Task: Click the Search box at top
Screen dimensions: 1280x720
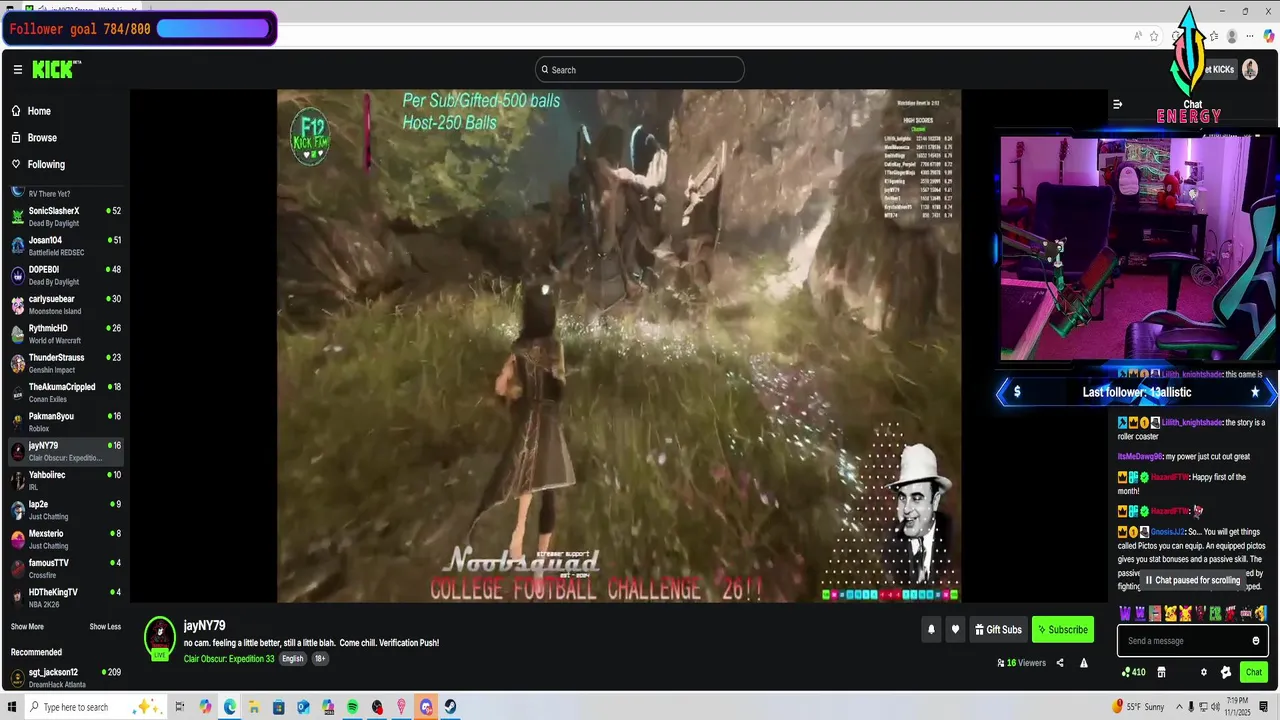Action: tap(640, 69)
